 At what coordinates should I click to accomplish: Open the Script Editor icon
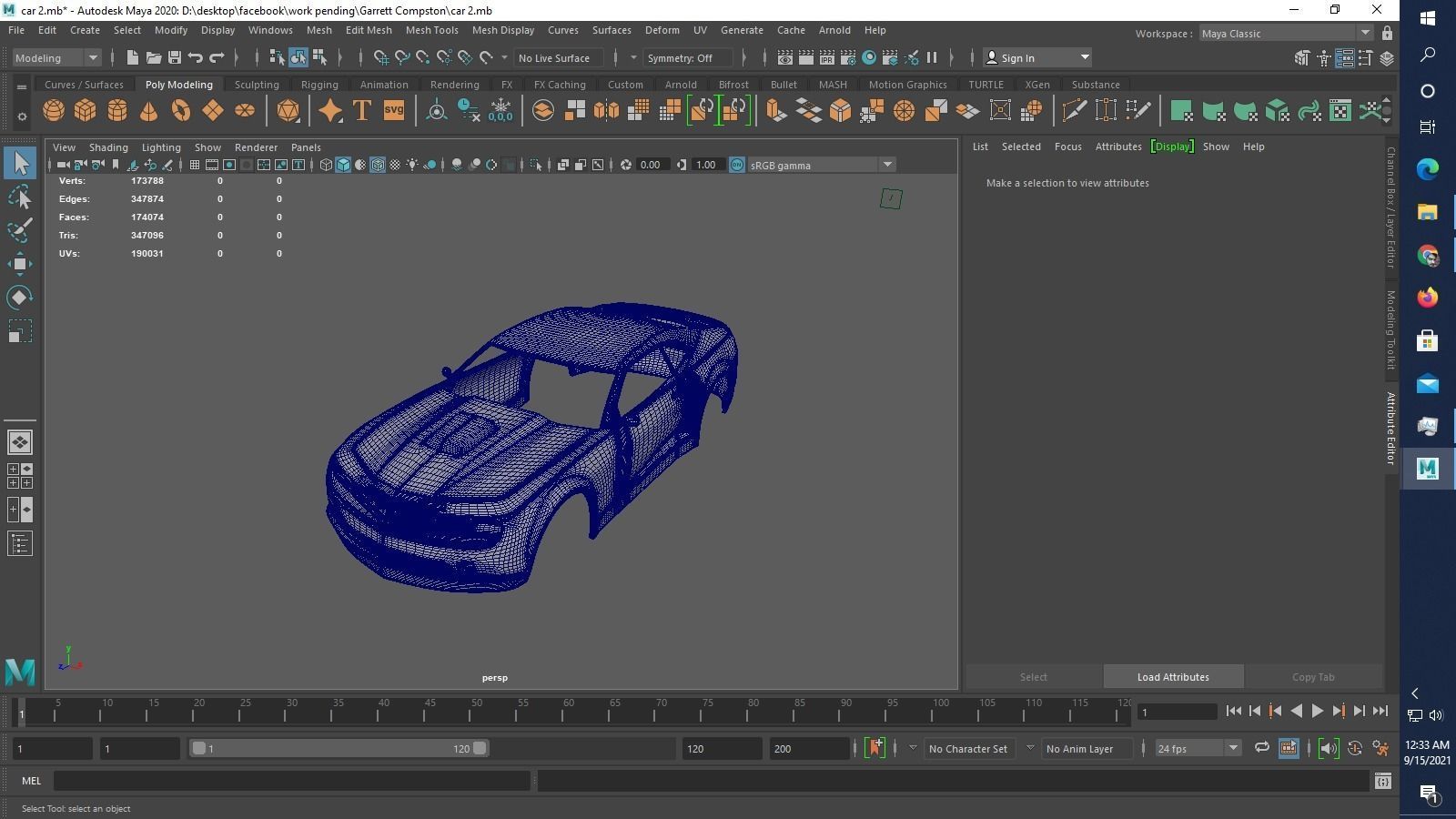(x=1383, y=781)
